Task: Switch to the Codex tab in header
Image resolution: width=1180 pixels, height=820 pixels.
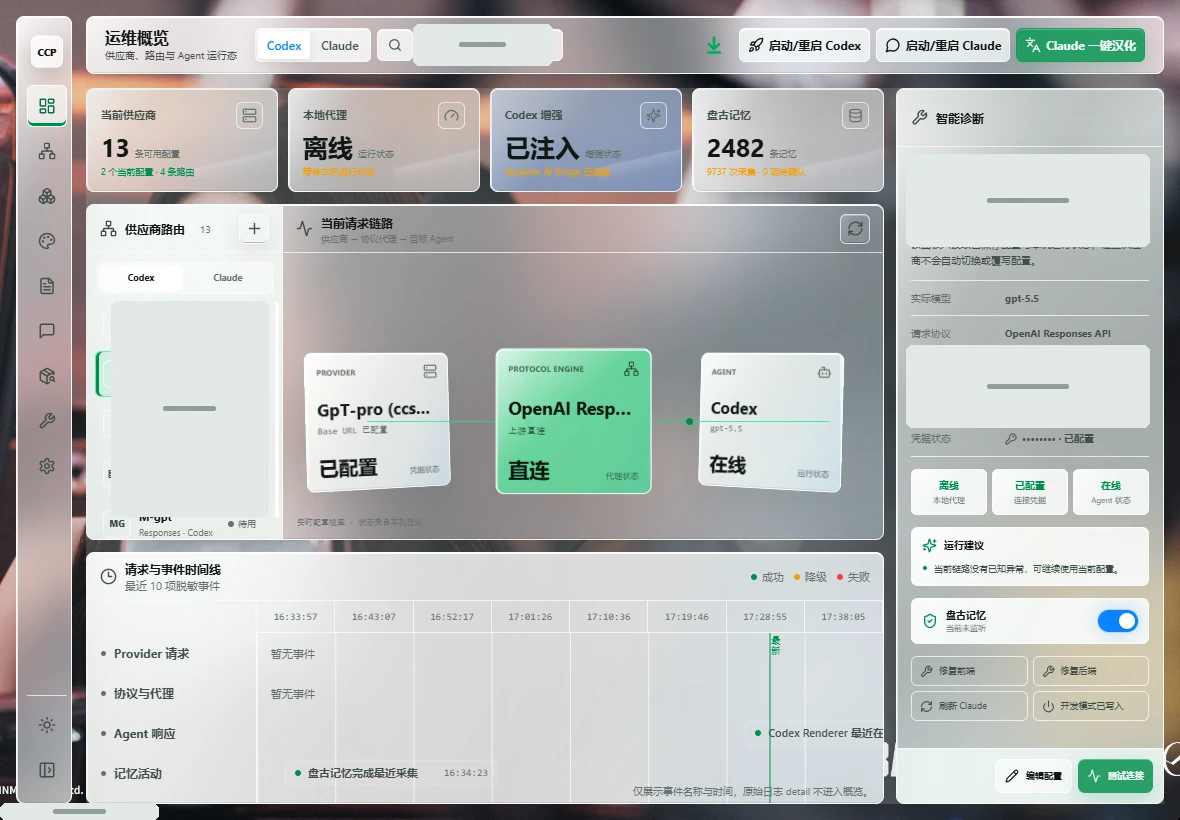Action: point(284,45)
